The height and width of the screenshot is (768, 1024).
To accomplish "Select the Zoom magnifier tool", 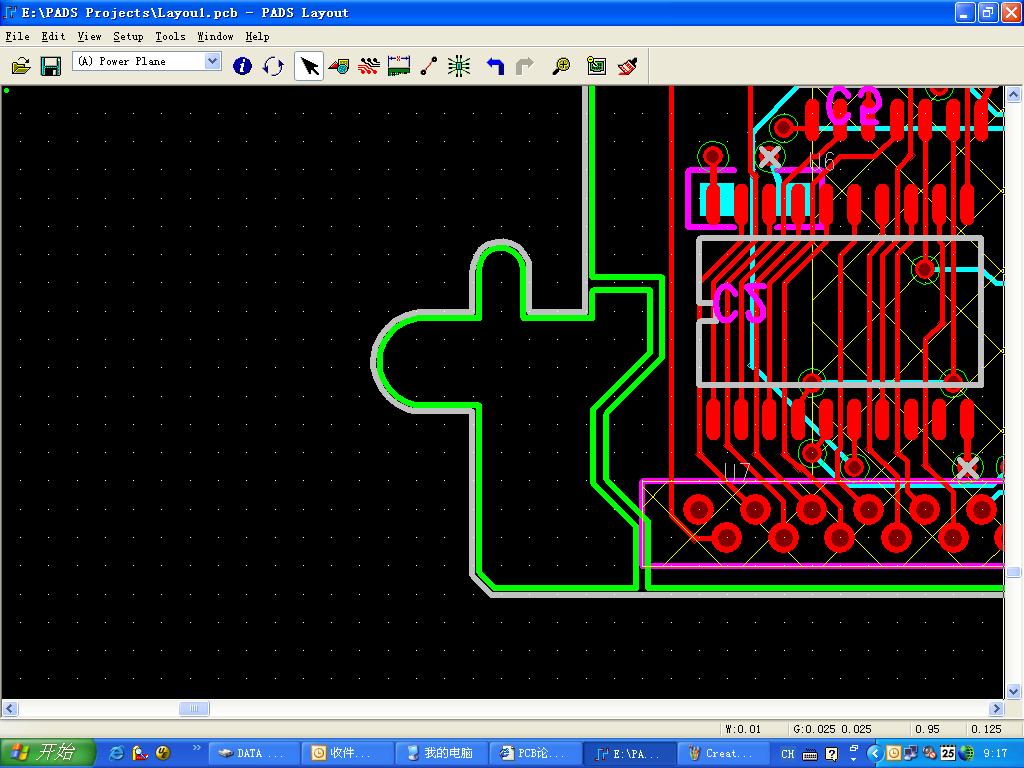I will (x=562, y=66).
